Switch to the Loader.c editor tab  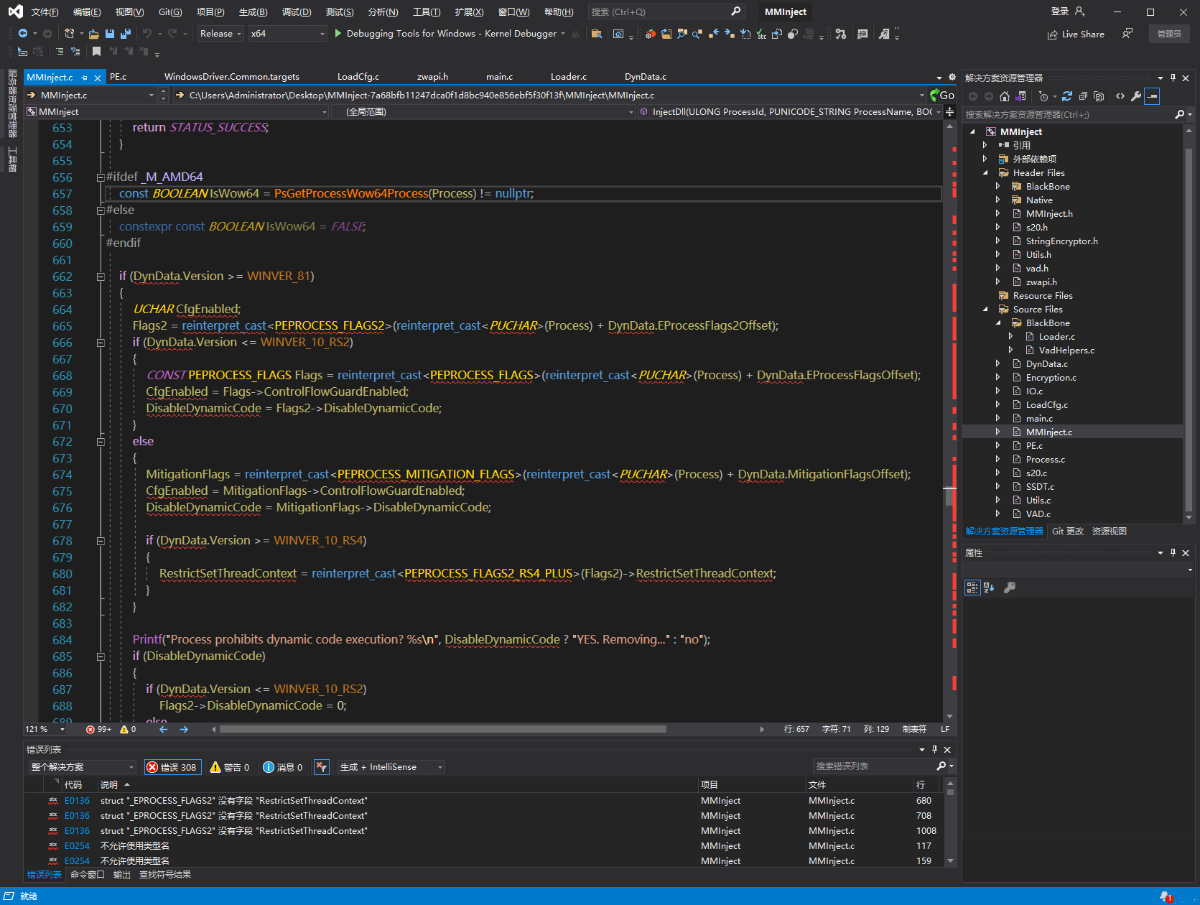(x=568, y=77)
